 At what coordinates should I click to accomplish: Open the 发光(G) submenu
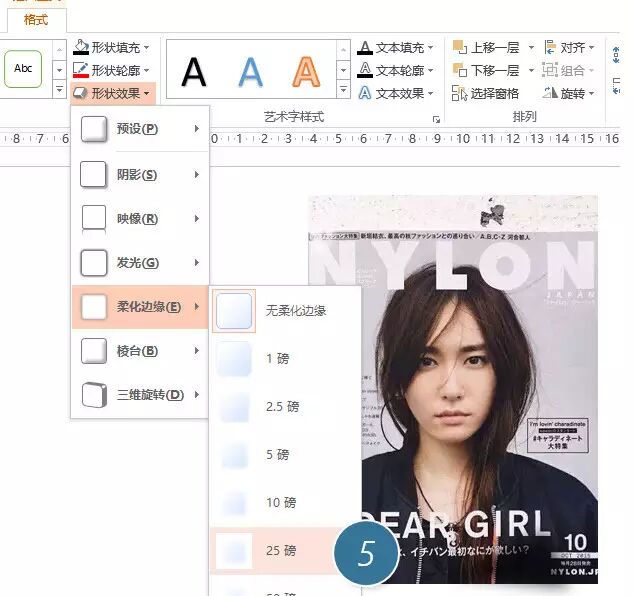pos(140,263)
